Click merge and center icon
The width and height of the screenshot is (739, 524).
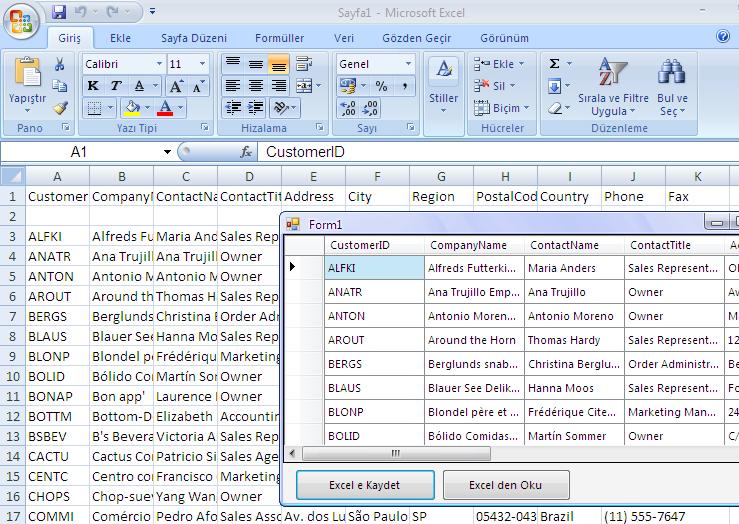(x=304, y=85)
